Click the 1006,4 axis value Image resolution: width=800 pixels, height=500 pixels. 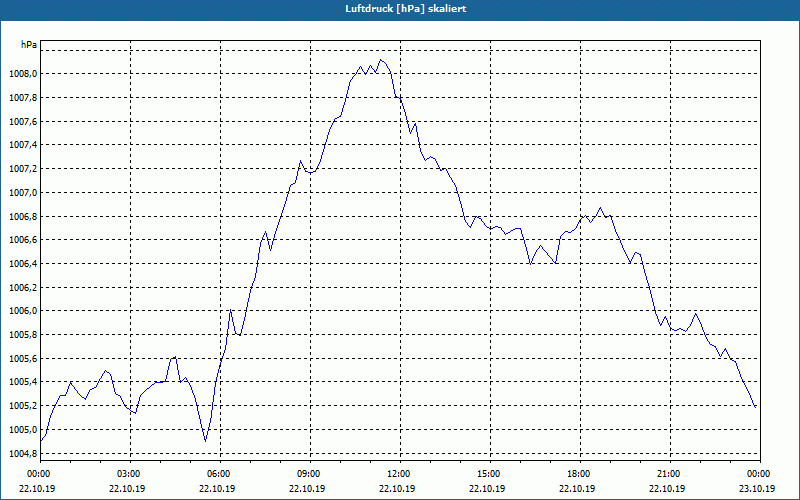tap(23, 264)
